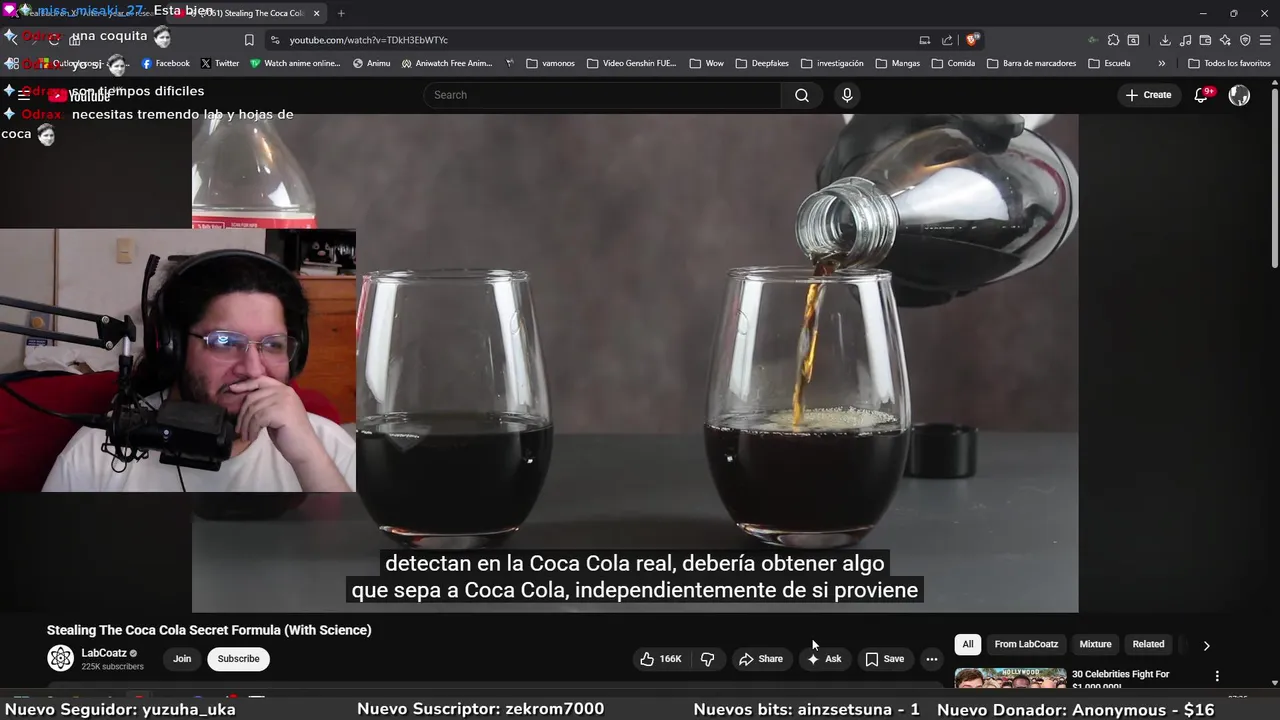Open options menu for 30 Celebrities video

pos(1217,676)
